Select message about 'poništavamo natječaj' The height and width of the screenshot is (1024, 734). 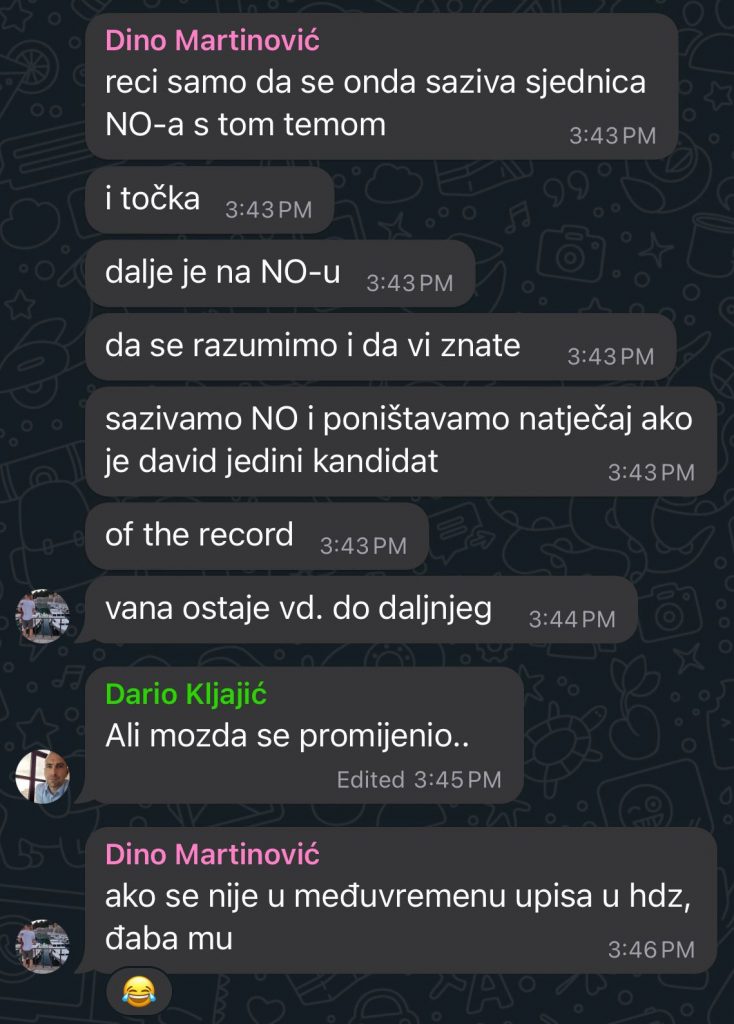click(401, 441)
